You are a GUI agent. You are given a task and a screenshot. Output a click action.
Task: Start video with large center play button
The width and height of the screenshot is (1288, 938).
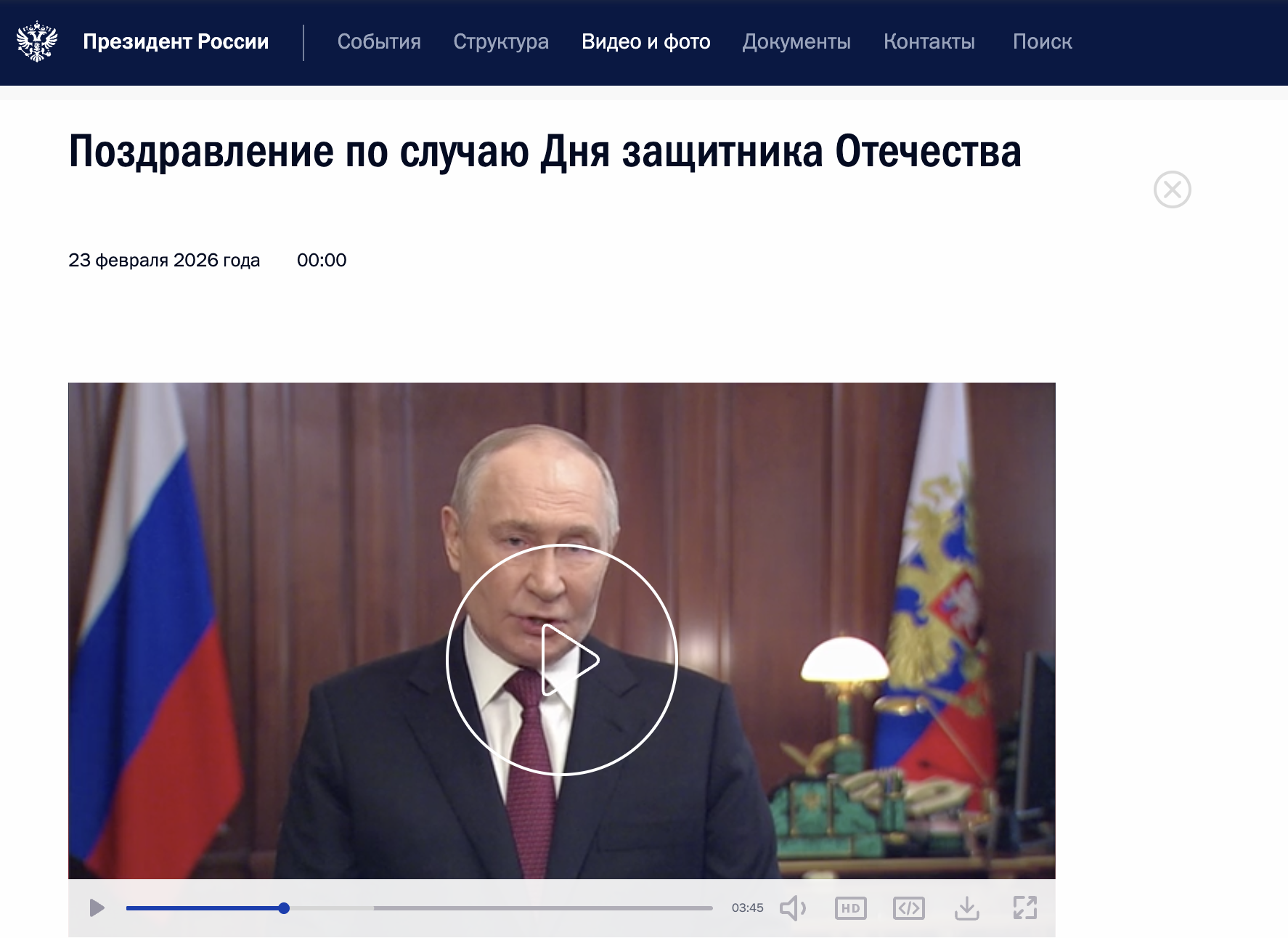(x=562, y=660)
